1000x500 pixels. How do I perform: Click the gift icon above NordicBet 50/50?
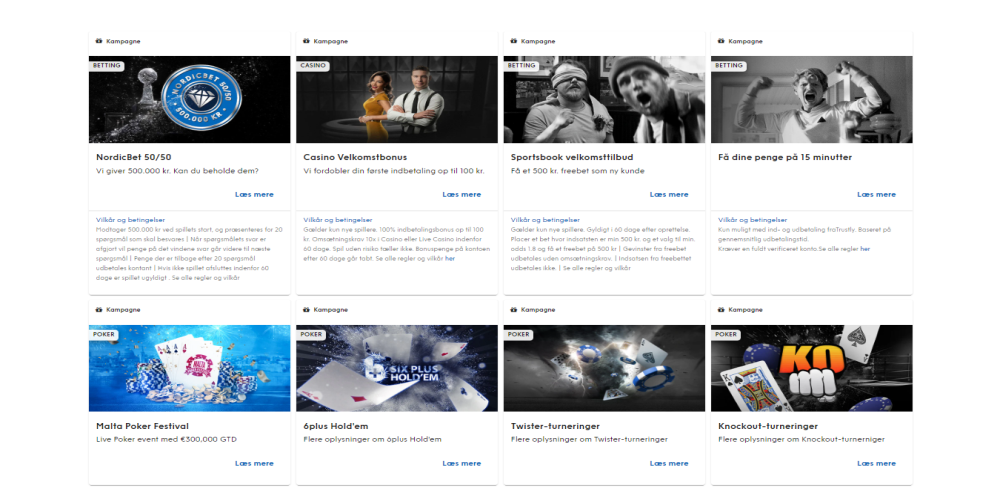click(x=99, y=41)
